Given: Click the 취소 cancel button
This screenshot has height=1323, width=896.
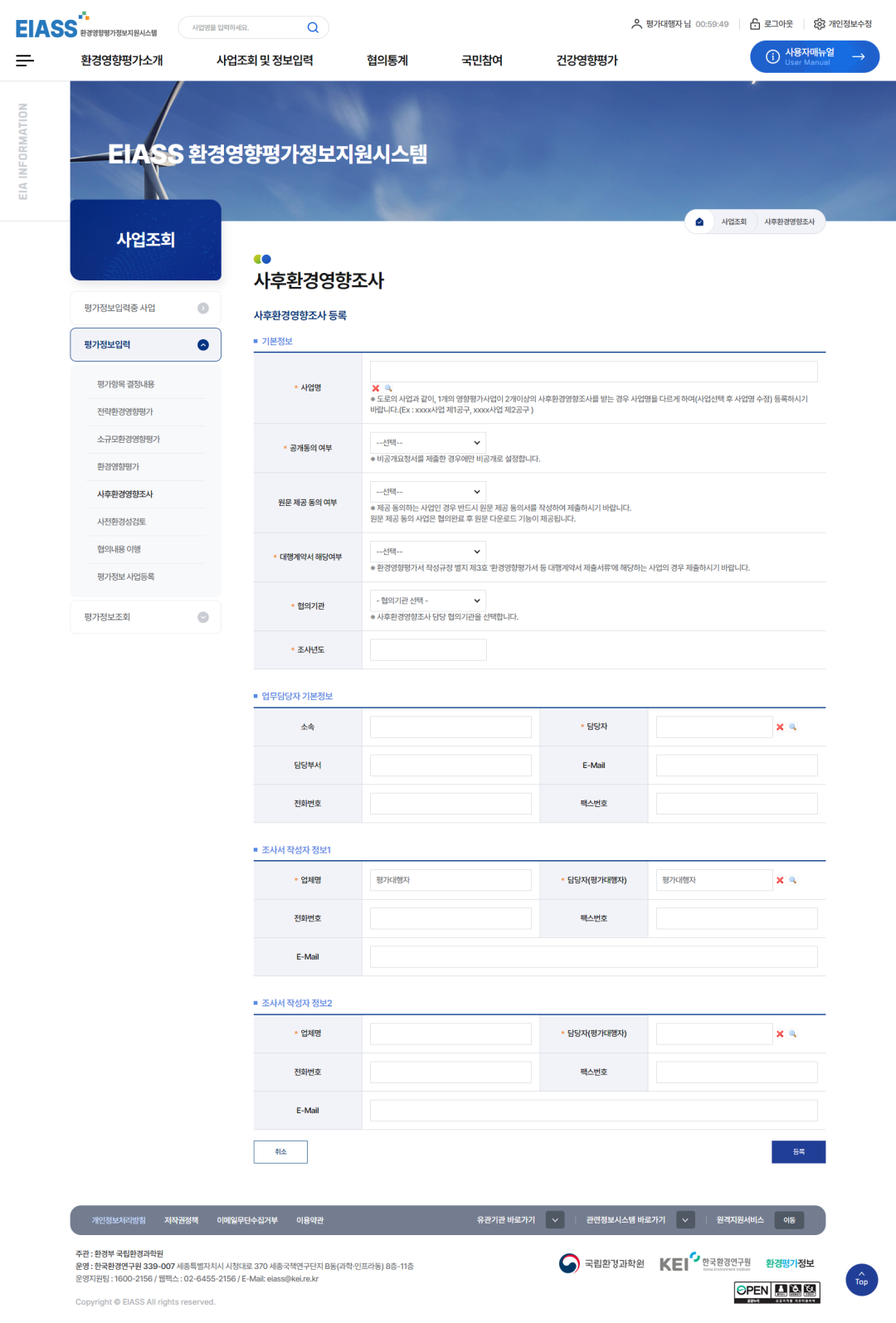Looking at the screenshot, I should pos(280,1152).
